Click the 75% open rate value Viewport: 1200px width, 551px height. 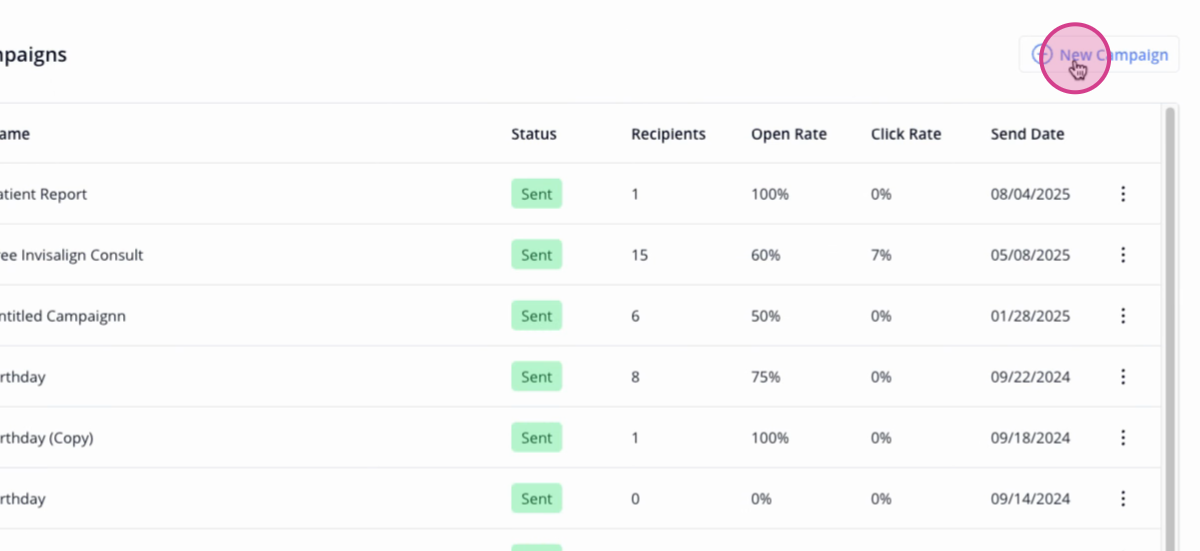coord(766,377)
